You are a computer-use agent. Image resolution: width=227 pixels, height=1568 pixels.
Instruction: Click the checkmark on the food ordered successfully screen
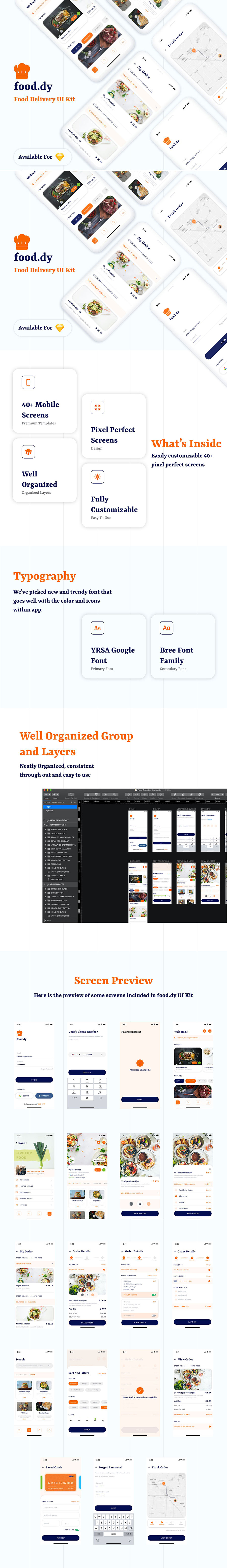140,1391
